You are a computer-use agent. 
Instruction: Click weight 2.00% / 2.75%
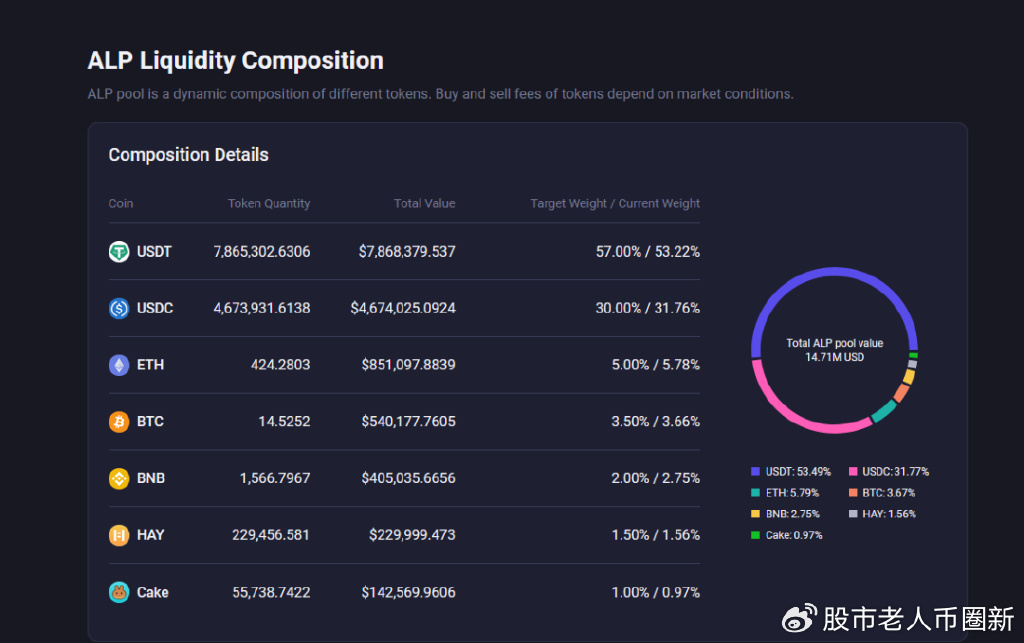[x=656, y=478]
